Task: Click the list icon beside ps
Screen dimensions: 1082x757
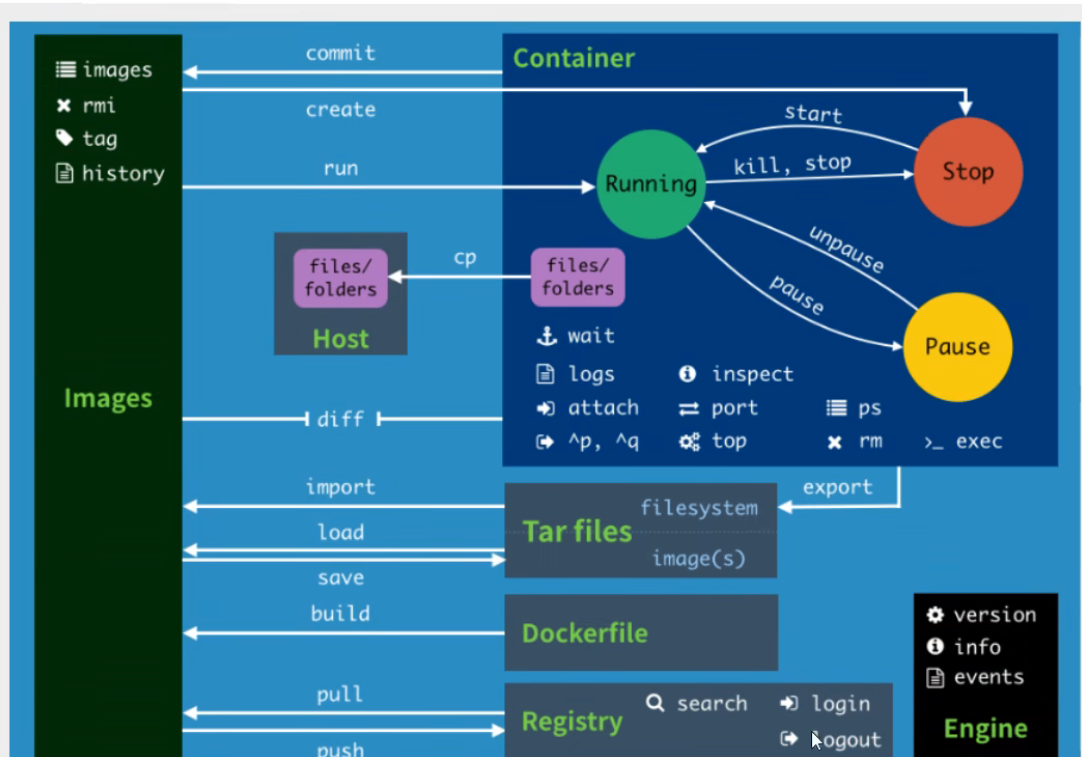Action: tap(836, 408)
